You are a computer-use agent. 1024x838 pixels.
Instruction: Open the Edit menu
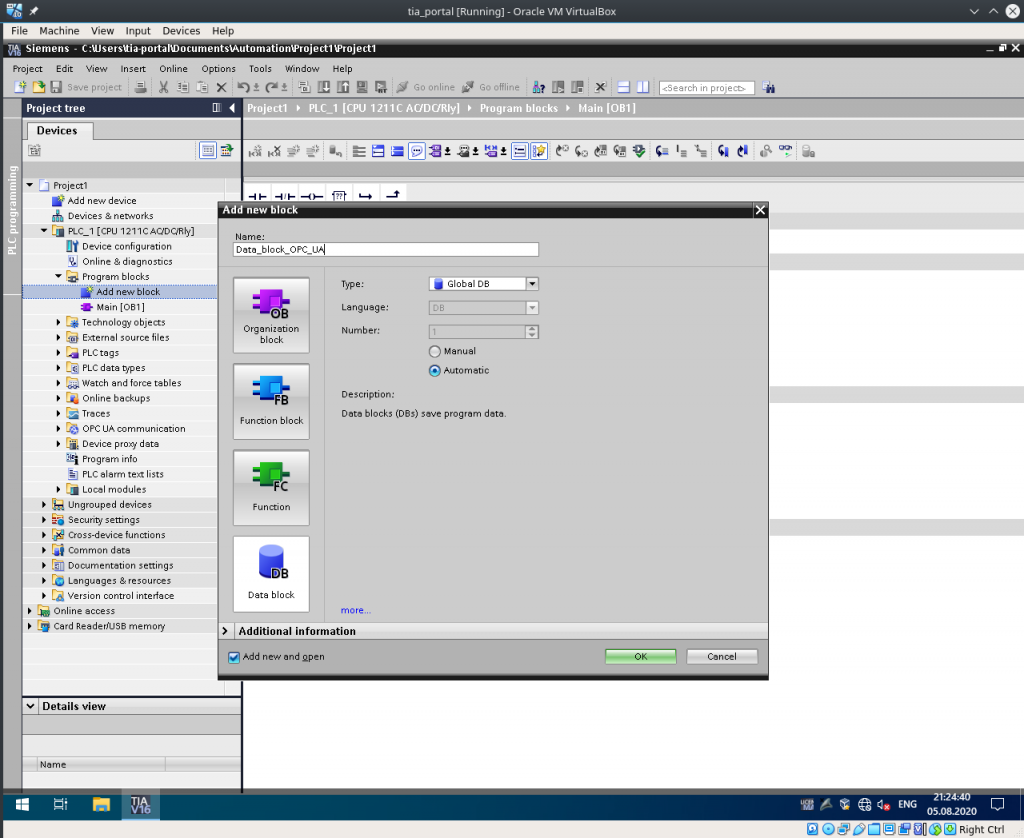(x=64, y=69)
